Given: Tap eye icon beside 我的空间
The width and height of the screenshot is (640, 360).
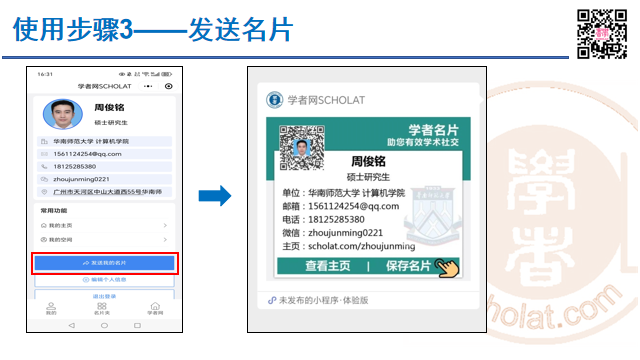Looking at the screenshot, I should point(44,240).
